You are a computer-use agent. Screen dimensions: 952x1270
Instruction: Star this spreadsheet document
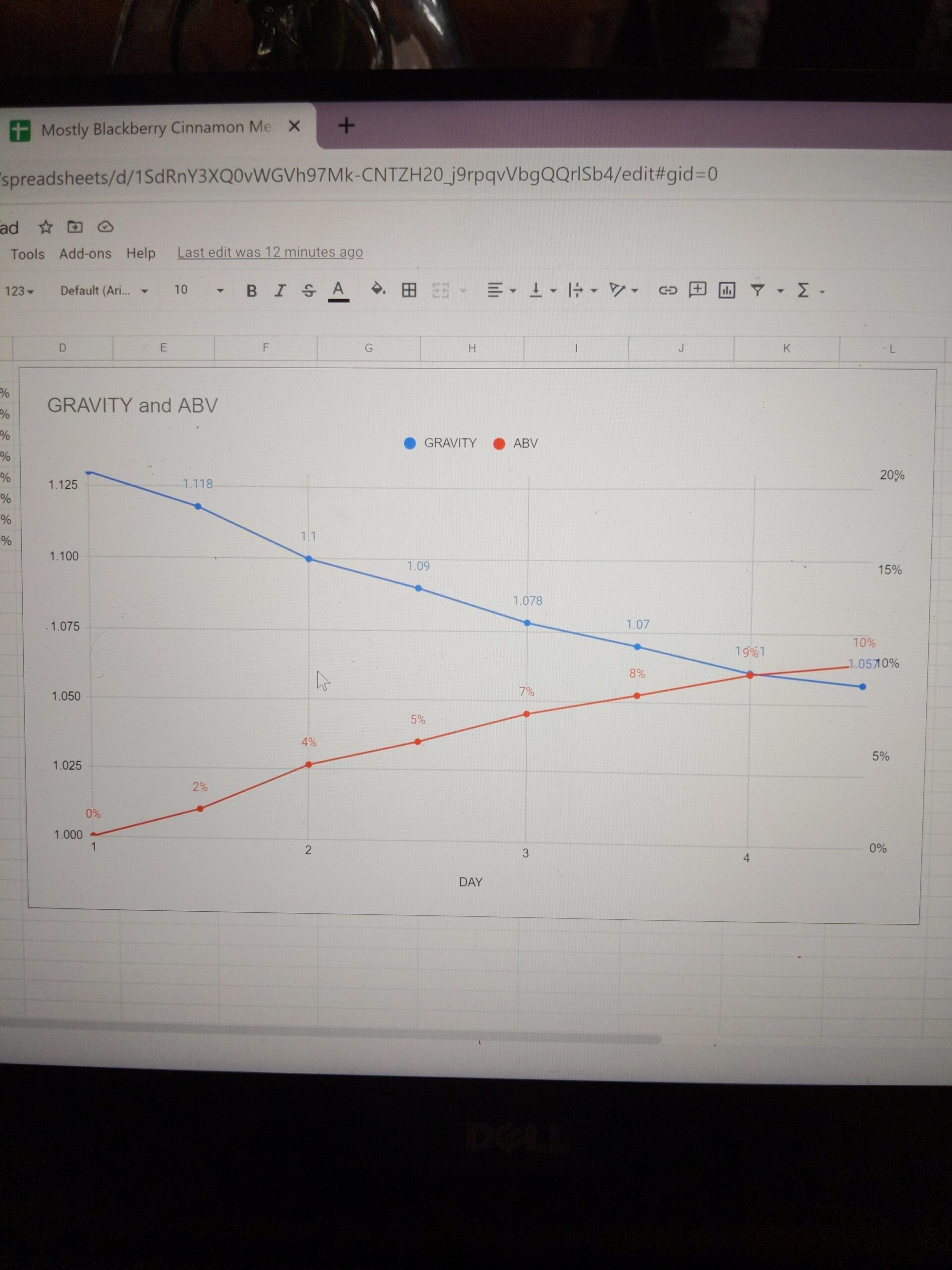[x=46, y=227]
